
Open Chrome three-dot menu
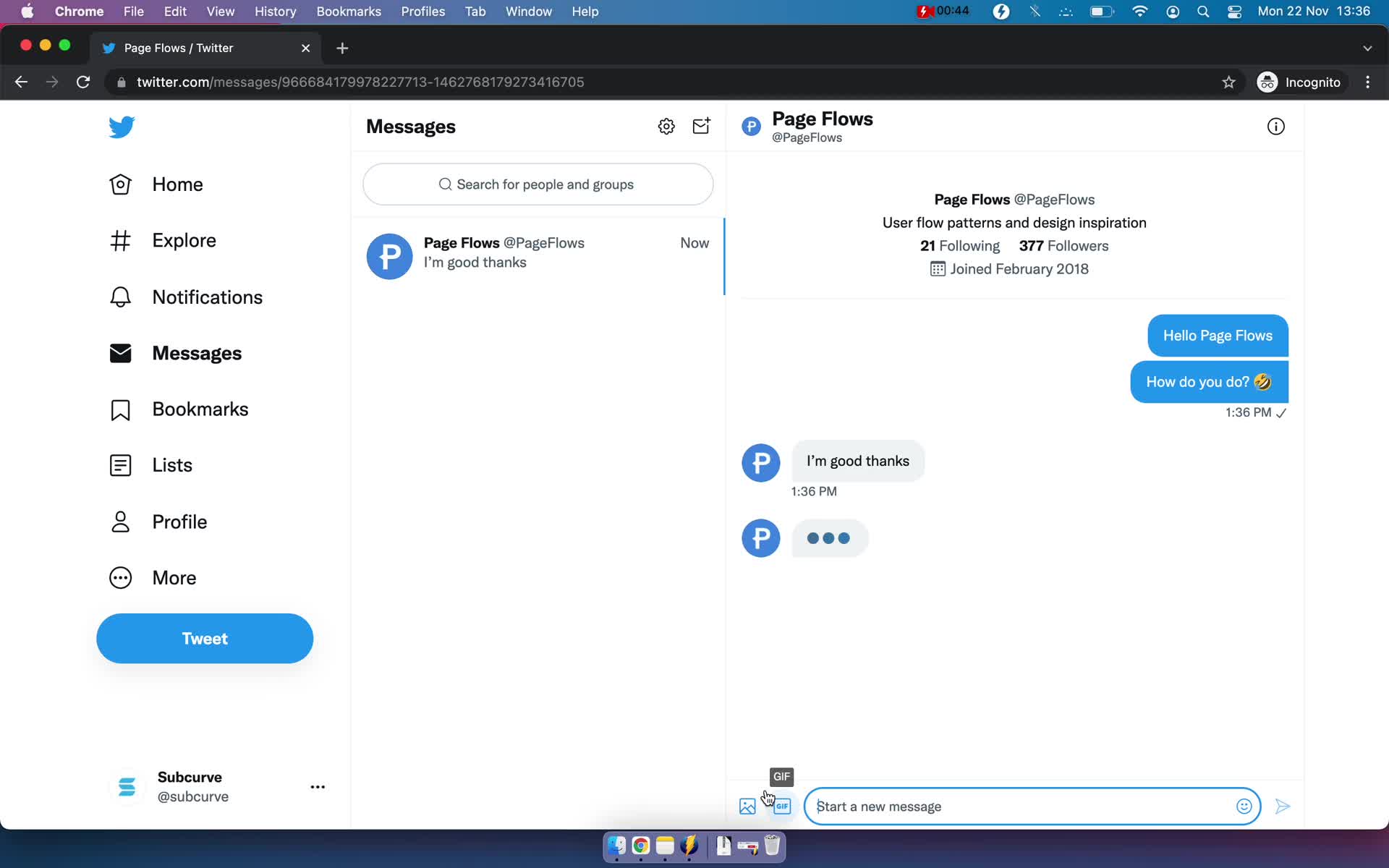click(x=1367, y=82)
